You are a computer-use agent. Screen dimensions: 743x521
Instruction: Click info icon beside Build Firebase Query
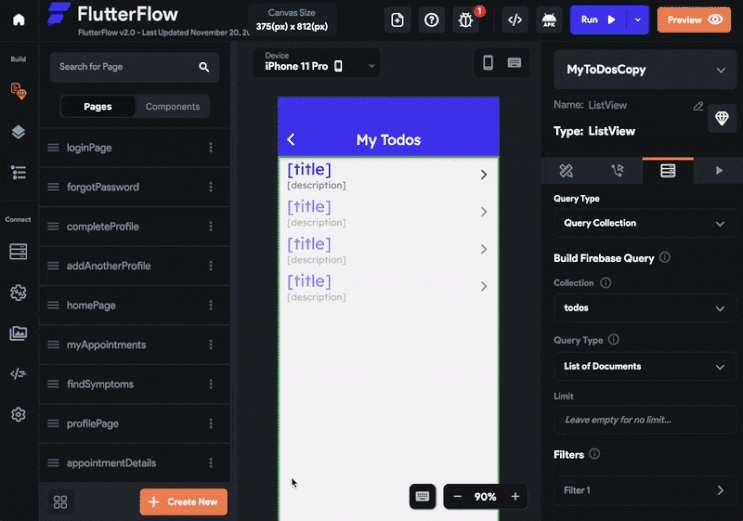665,257
